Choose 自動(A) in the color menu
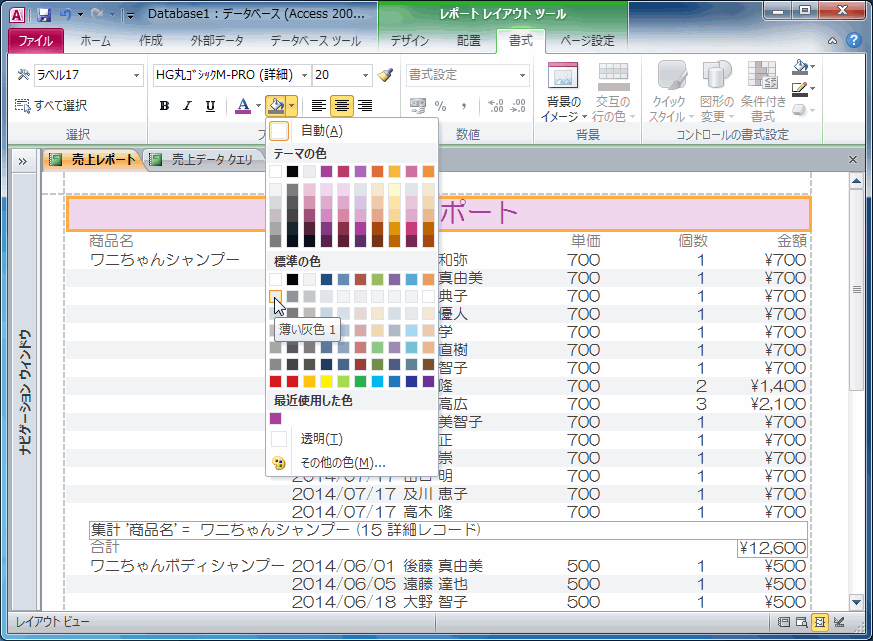This screenshot has width=873, height=641. point(321,131)
